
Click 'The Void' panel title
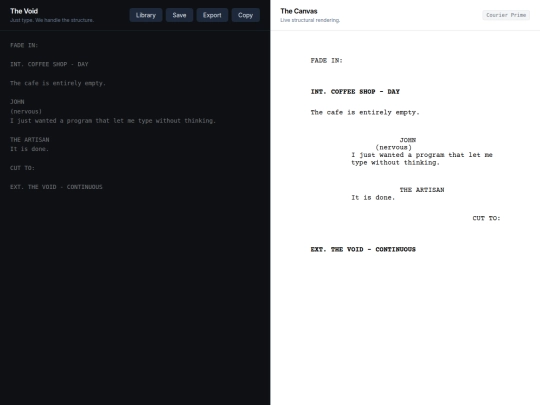[x=24, y=11]
